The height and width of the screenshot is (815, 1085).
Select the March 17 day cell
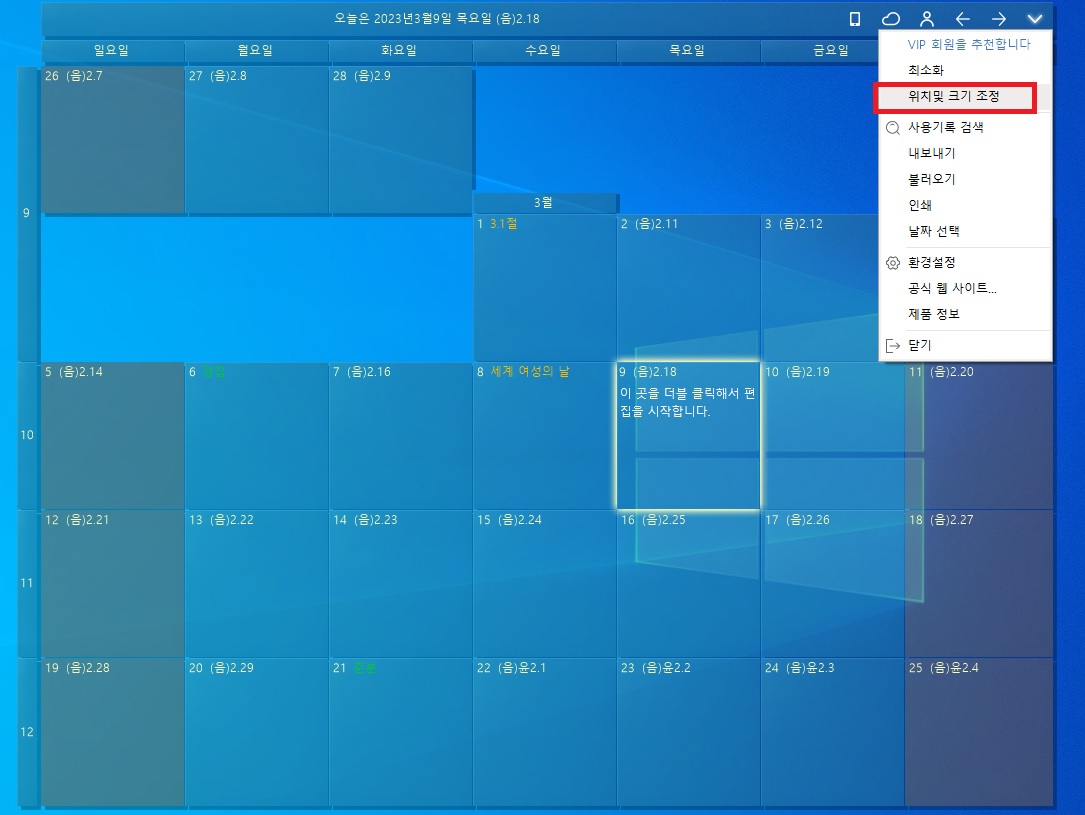tap(832, 584)
